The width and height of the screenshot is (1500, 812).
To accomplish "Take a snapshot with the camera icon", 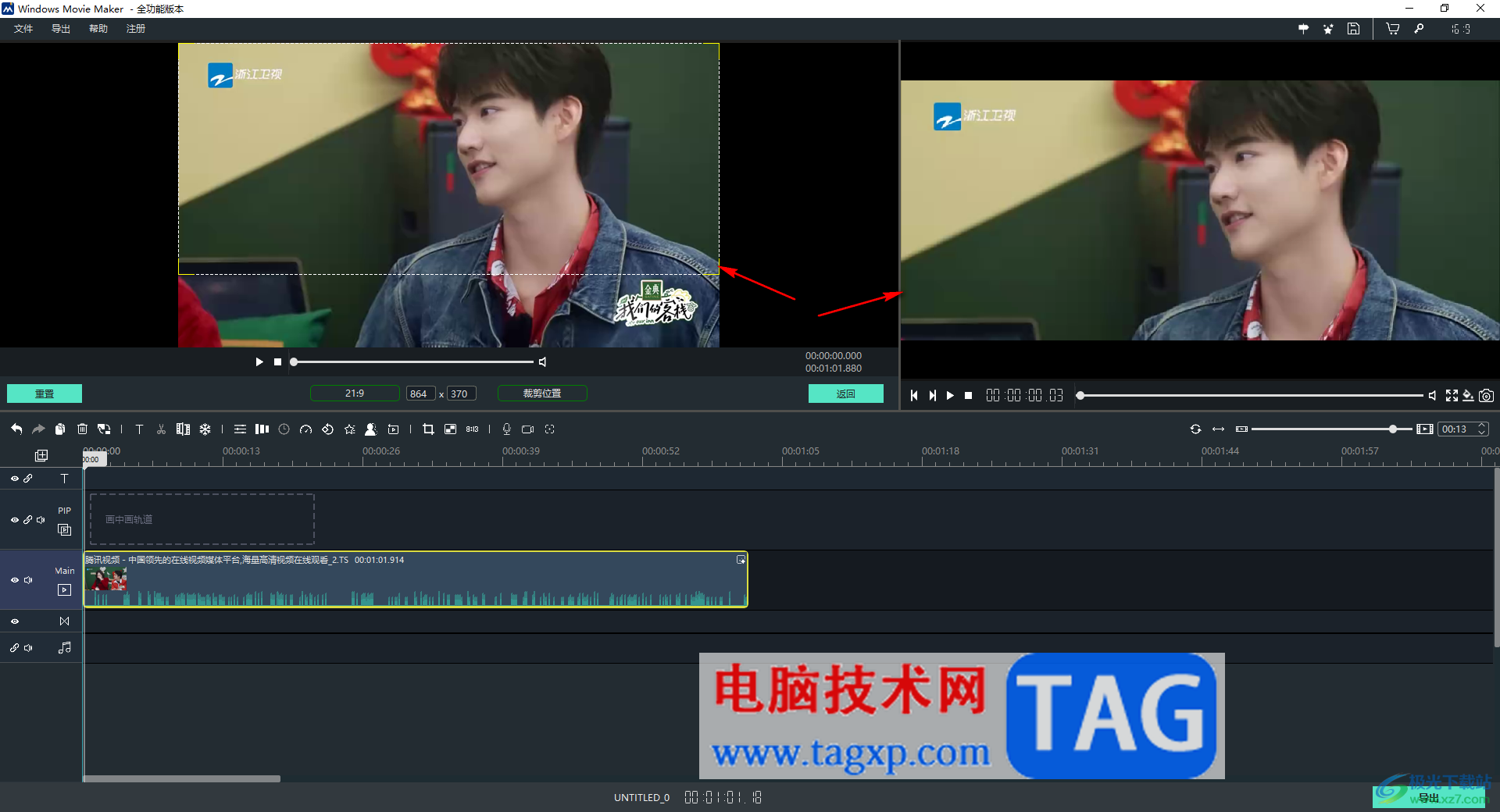I will tap(1486, 396).
